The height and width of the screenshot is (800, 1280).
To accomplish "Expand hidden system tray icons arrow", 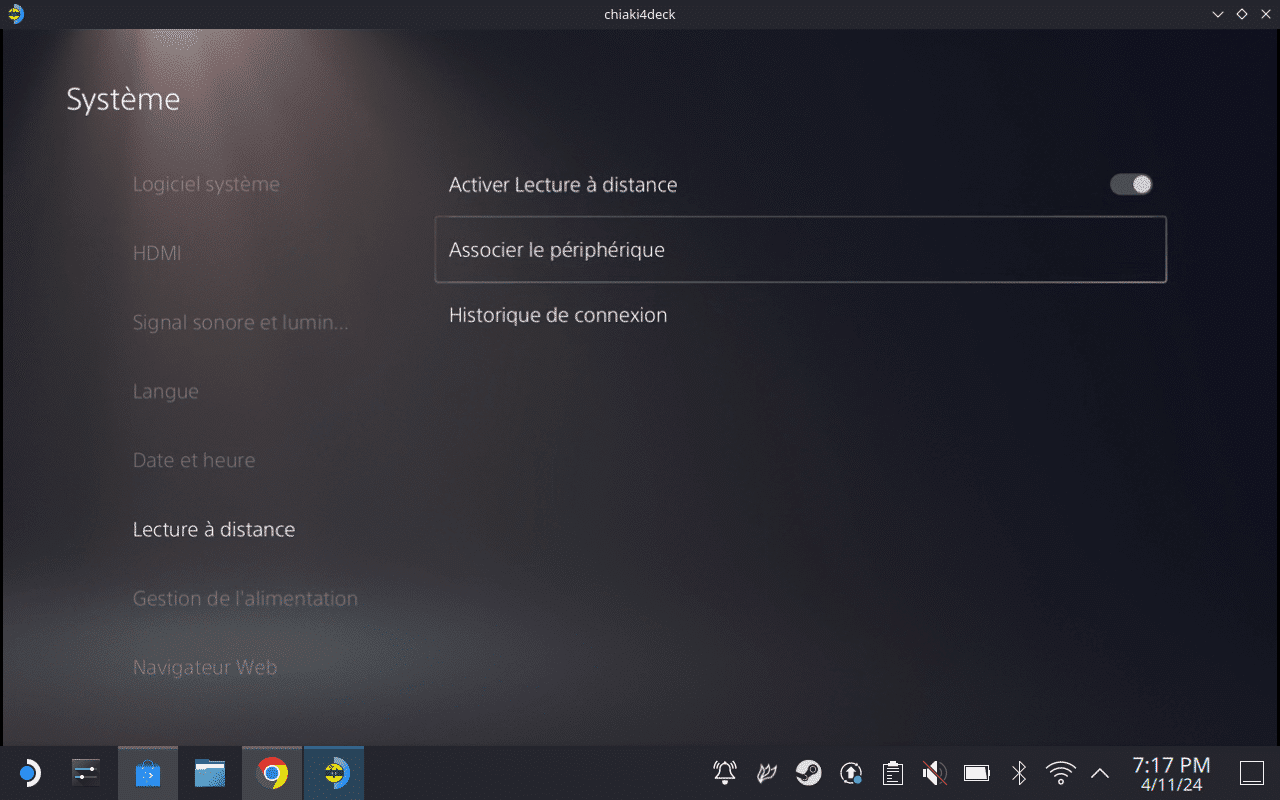I will point(1100,773).
